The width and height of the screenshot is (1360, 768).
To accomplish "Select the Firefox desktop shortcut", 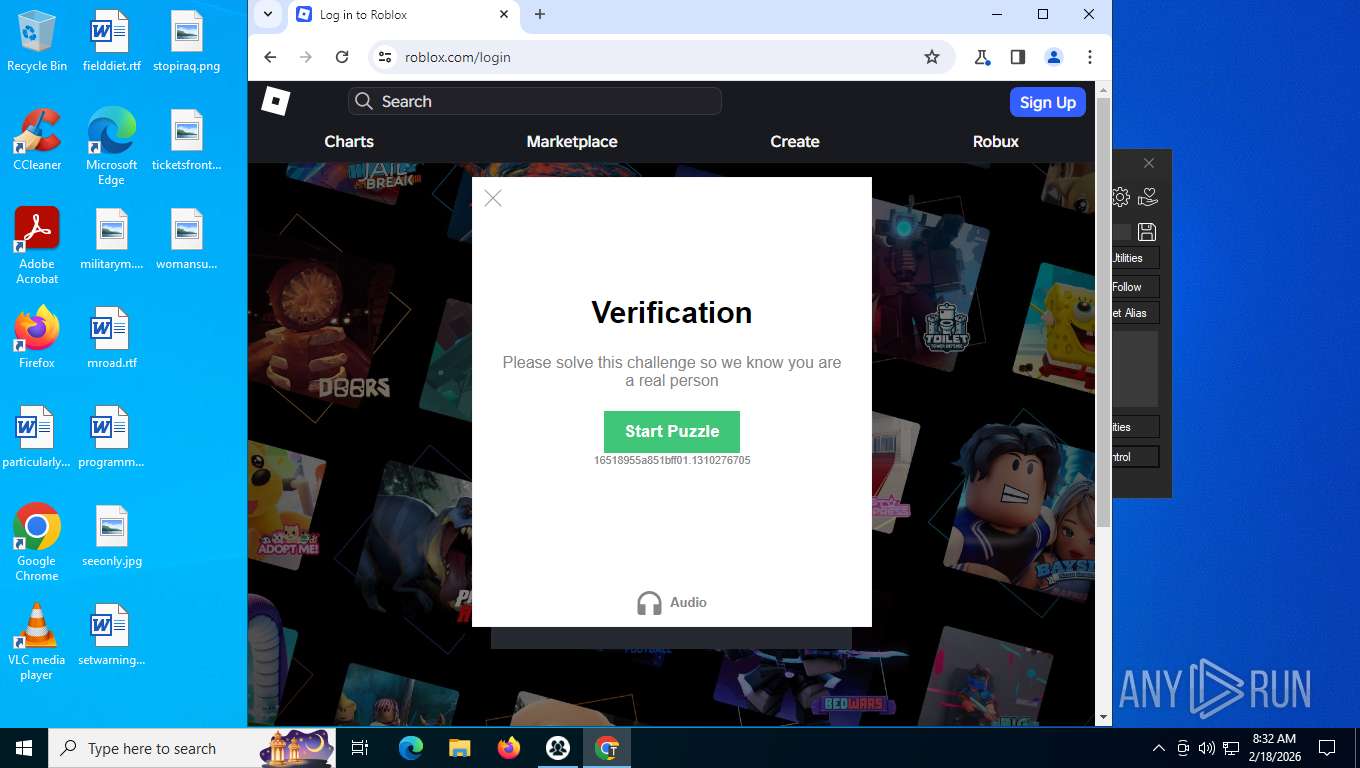I will click(x=37, y=338).
